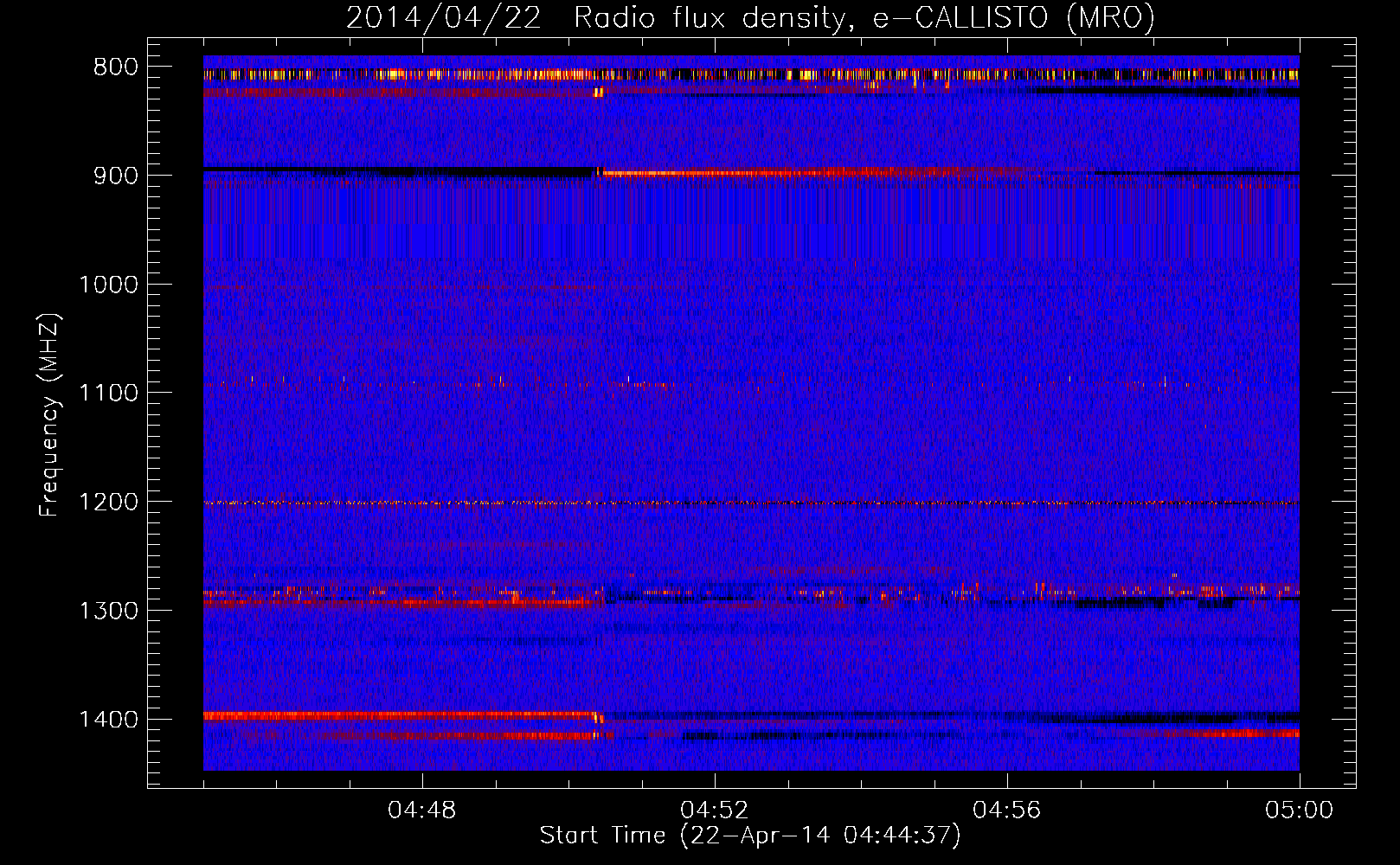
Task: Click the 05:00 time tick label
Action: click(1300, 811)
